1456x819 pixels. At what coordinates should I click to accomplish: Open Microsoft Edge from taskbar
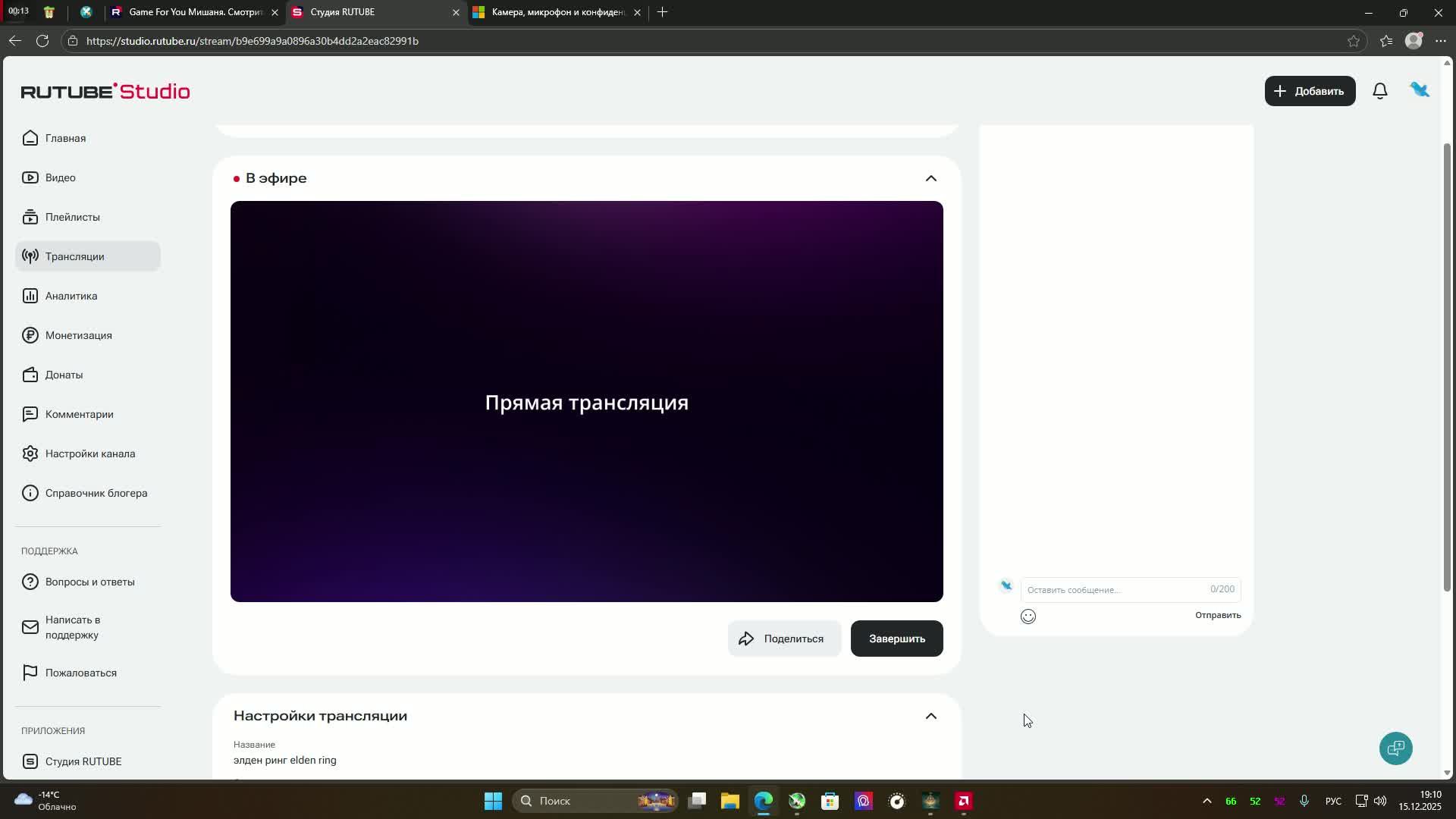(x=763, y=801)
